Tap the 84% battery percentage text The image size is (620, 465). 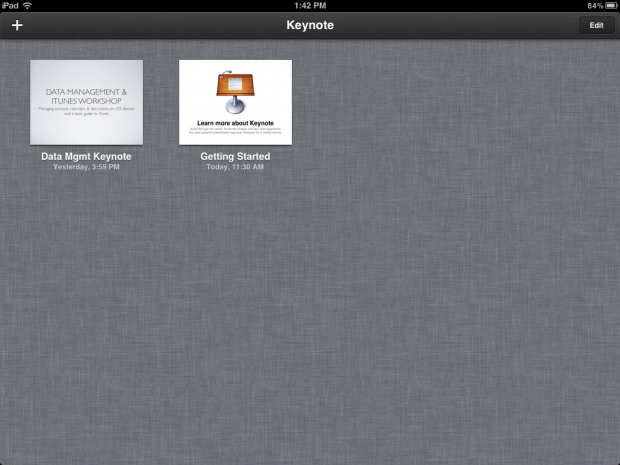593,5
